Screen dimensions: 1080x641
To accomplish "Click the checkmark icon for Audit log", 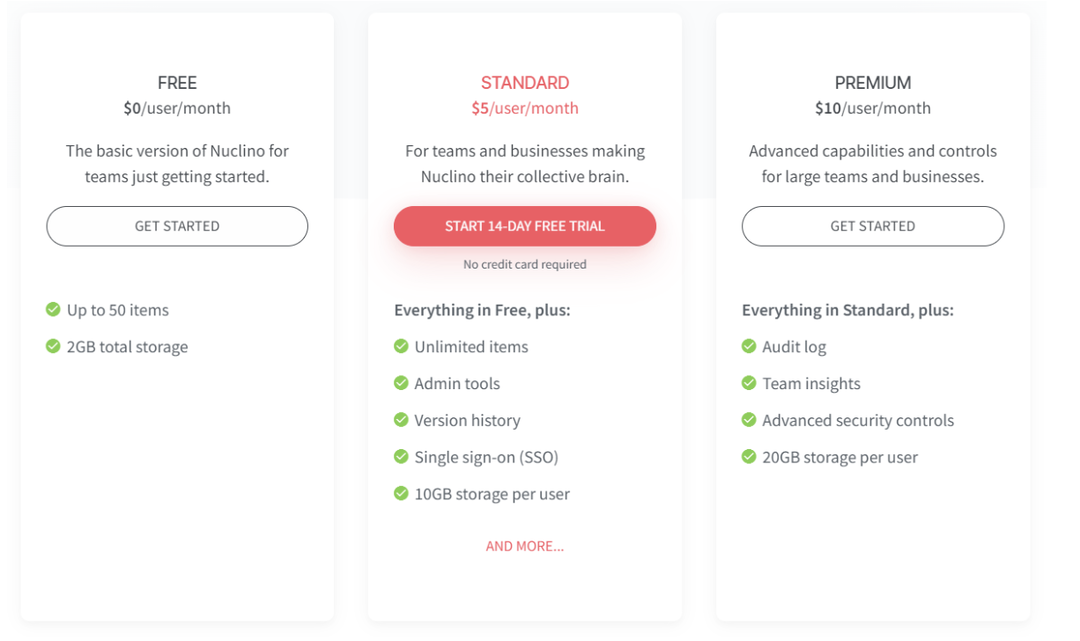I will (749, 346).
